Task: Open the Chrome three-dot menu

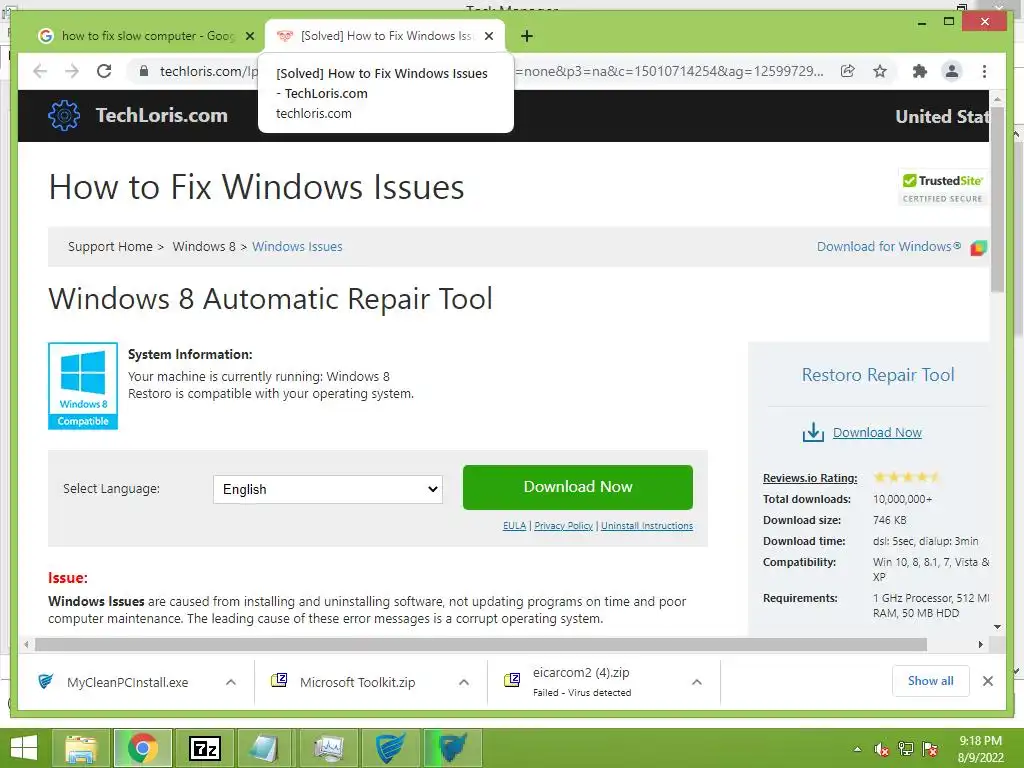Action: pyautogui.click(x=984, y=71)
